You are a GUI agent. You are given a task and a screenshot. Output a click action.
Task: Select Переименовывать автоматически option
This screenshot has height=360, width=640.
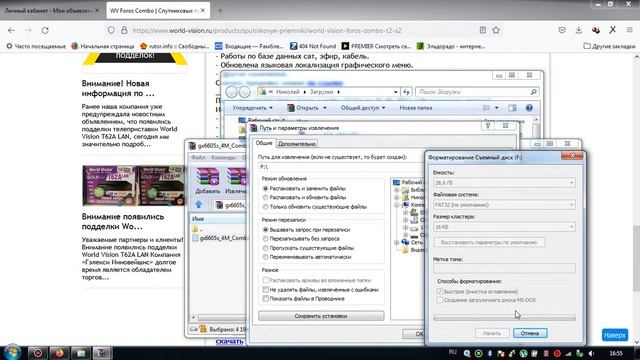click(265, 257)
